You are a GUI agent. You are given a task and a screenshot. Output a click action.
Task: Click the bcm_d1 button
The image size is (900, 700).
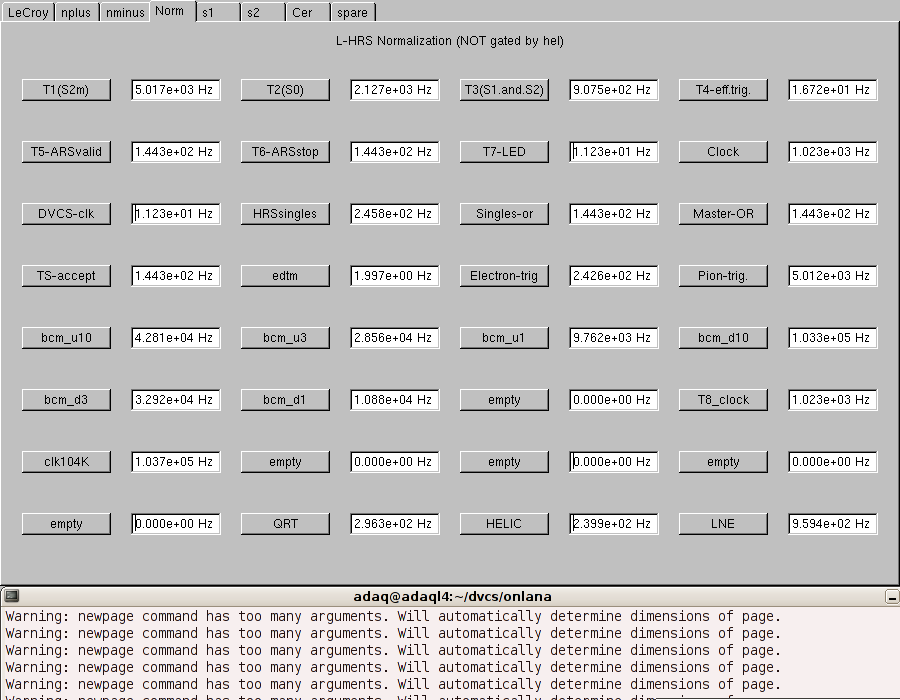[285, 400]
